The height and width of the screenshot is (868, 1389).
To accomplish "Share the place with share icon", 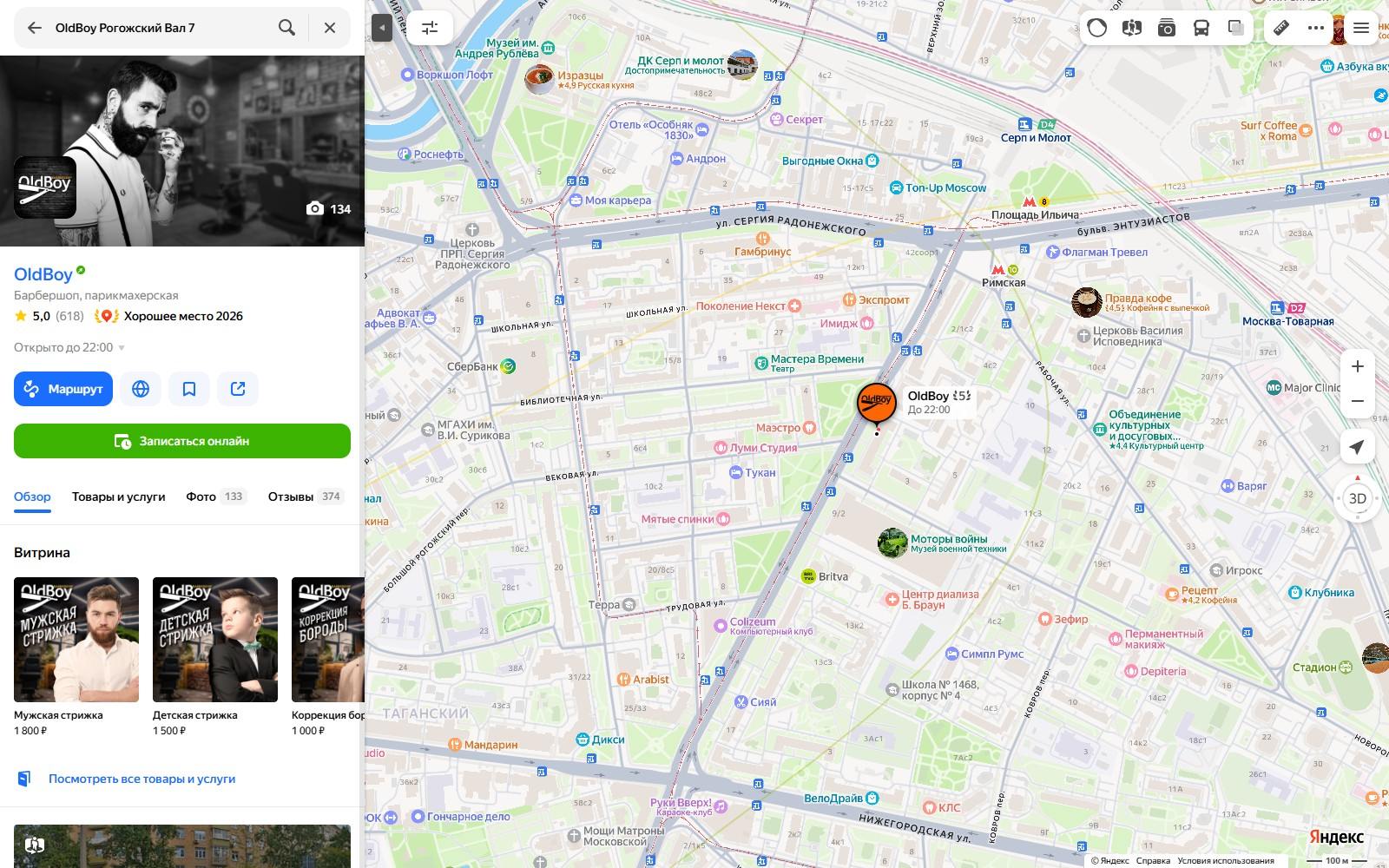I will [x=238, y=389].
